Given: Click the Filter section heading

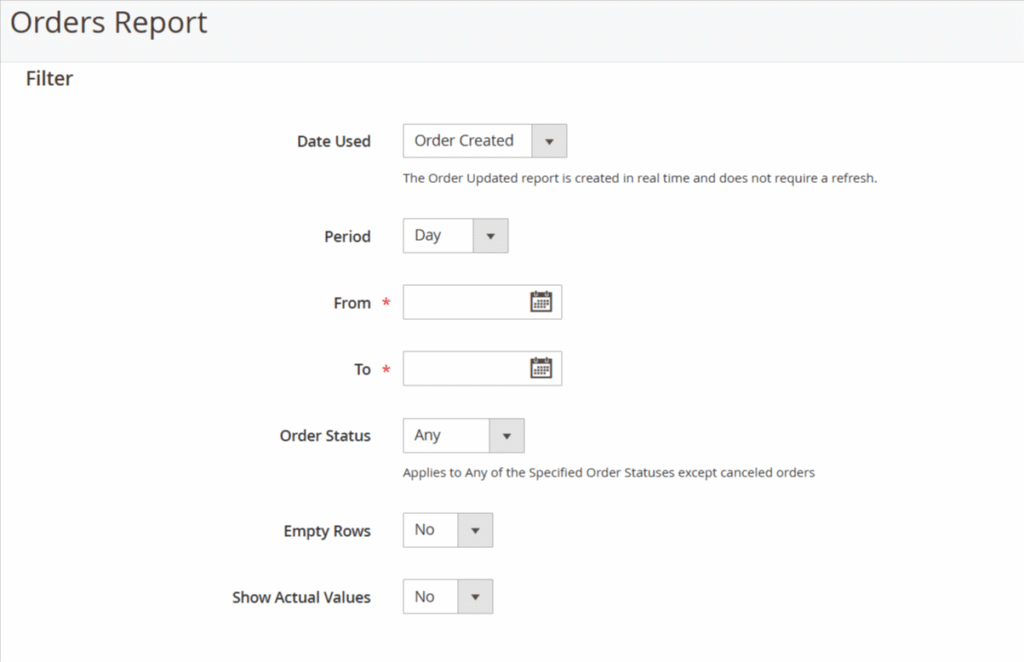Looking at the screenshot, I should [x=49, y=78].
